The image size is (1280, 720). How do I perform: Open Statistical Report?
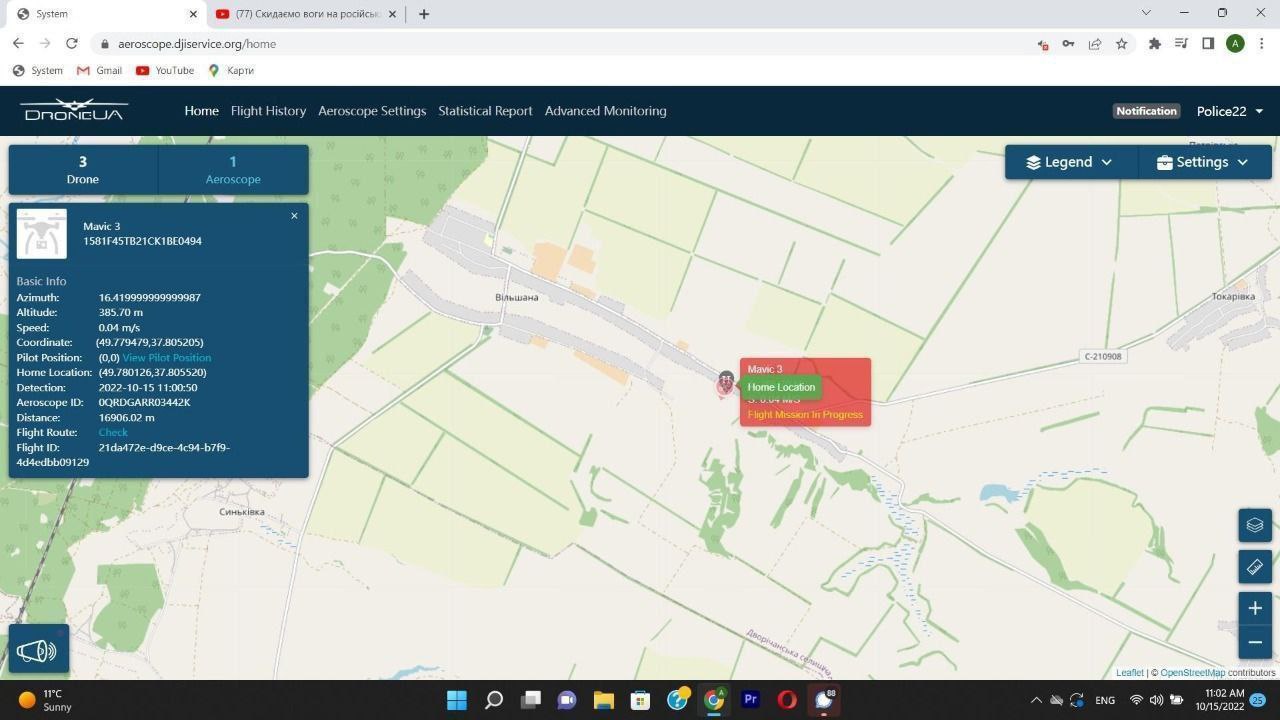[485, 111]
